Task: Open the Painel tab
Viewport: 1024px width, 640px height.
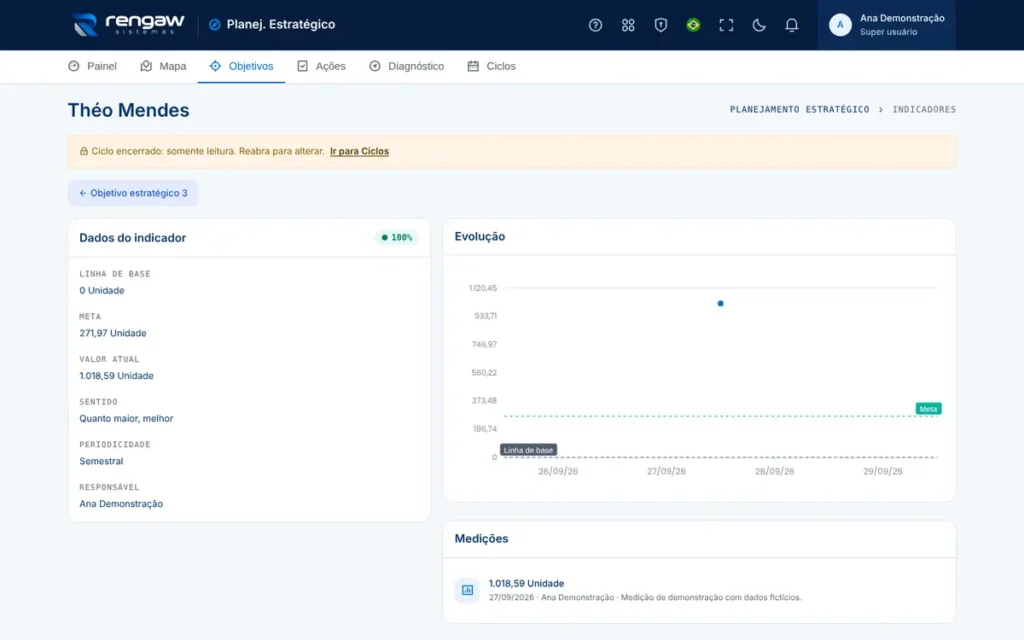Action: [92, 66]
